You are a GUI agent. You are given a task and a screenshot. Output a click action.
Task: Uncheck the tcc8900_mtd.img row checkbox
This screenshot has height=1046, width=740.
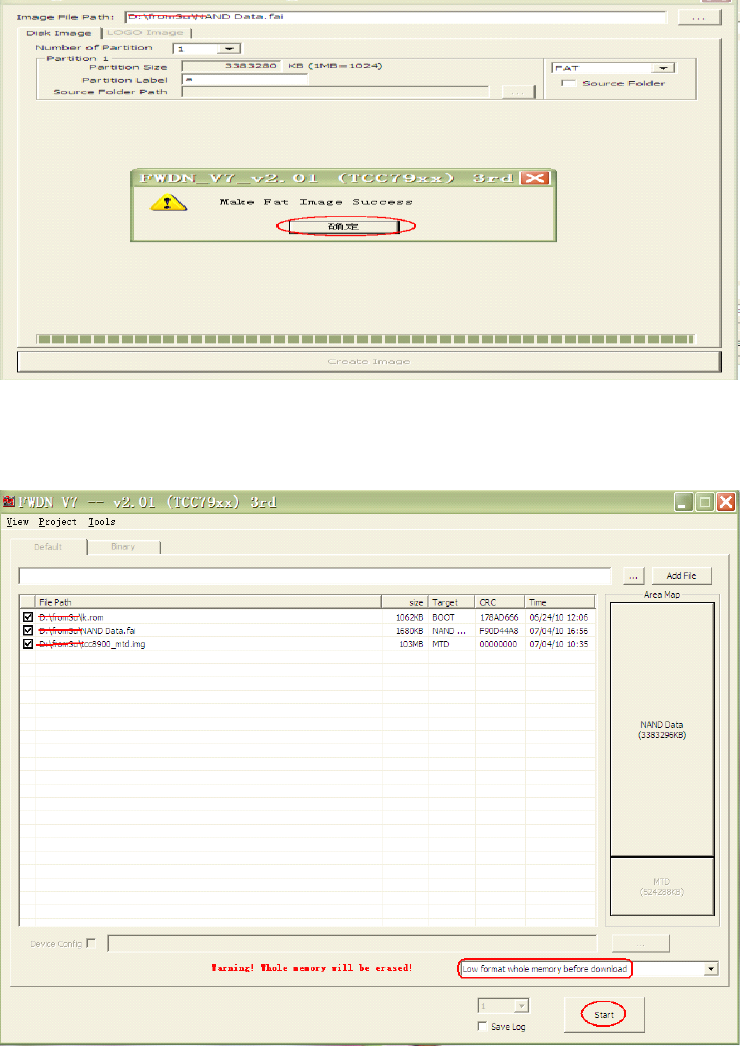(27, 644)
